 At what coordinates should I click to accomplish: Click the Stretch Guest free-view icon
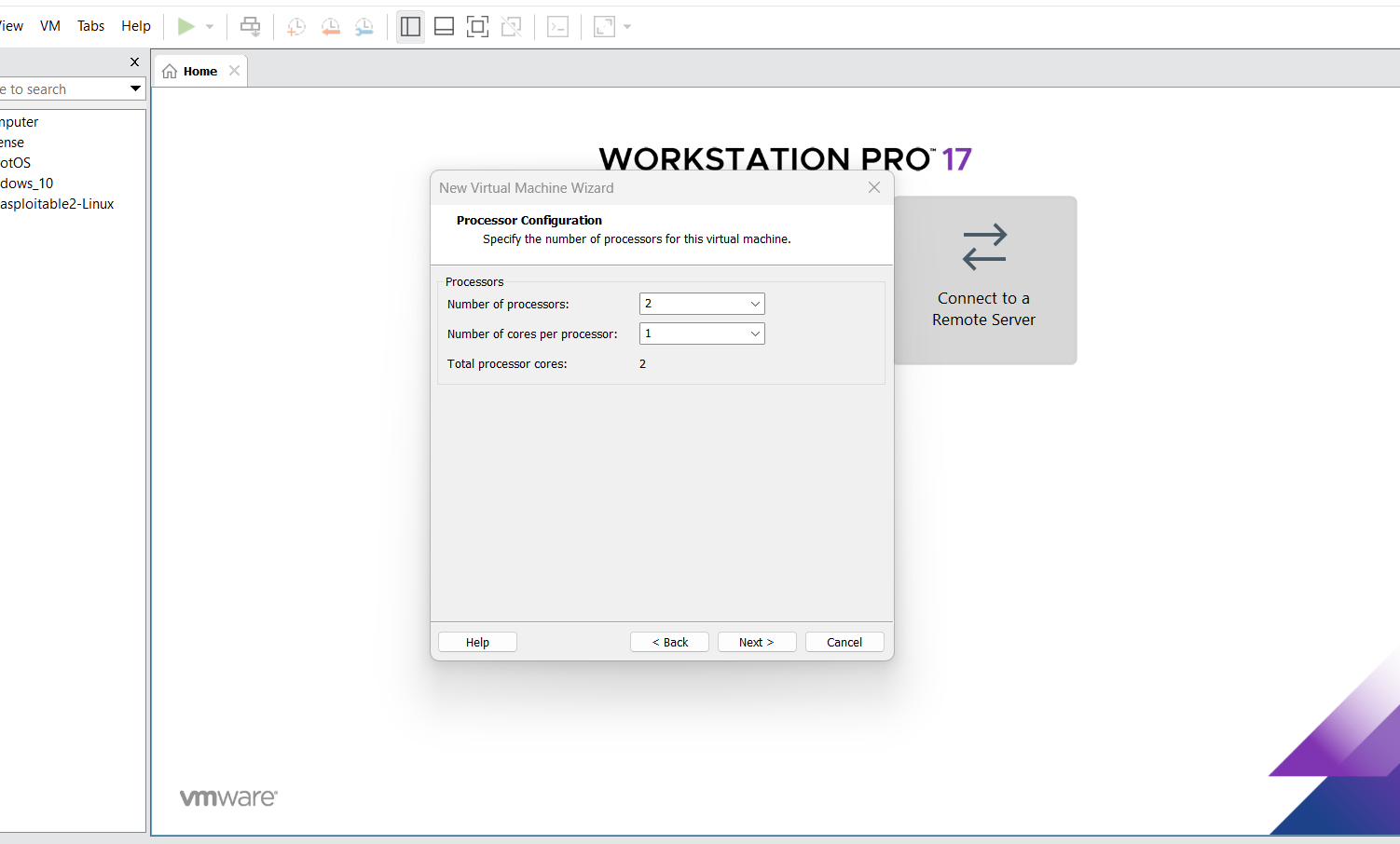(604, 27)
